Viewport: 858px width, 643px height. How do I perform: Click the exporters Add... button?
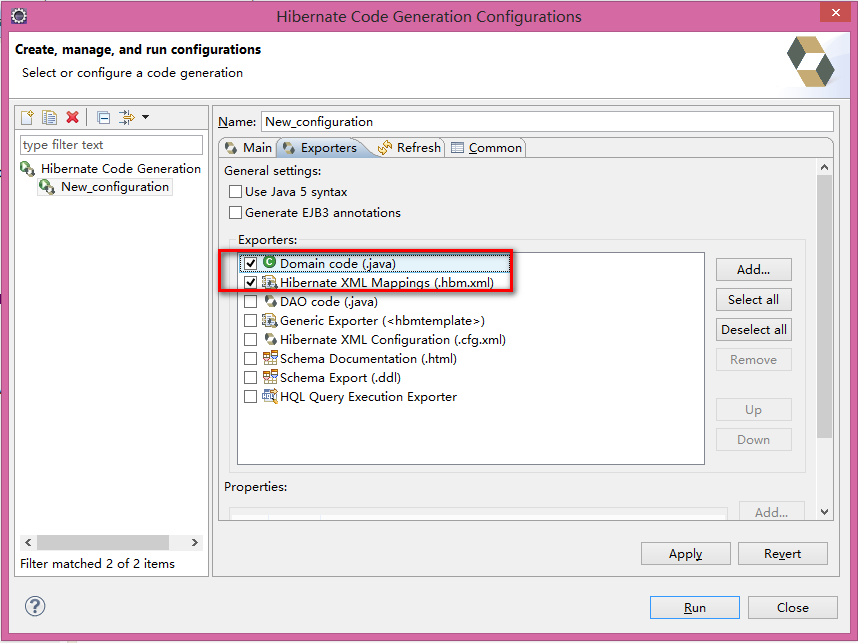point(753,269)
